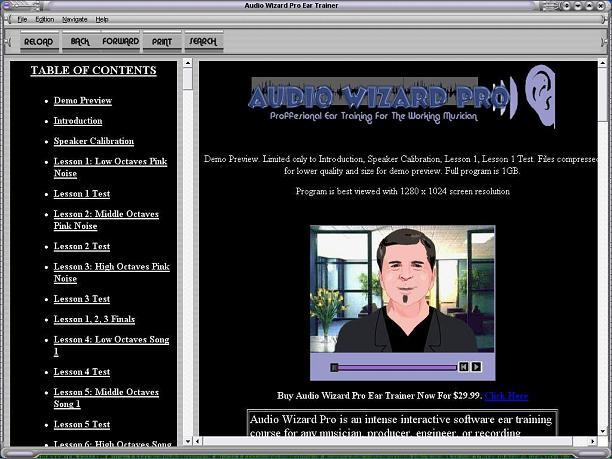612x459 pixels.
Task: Open the Navigate menu
Action: (75, 19)
